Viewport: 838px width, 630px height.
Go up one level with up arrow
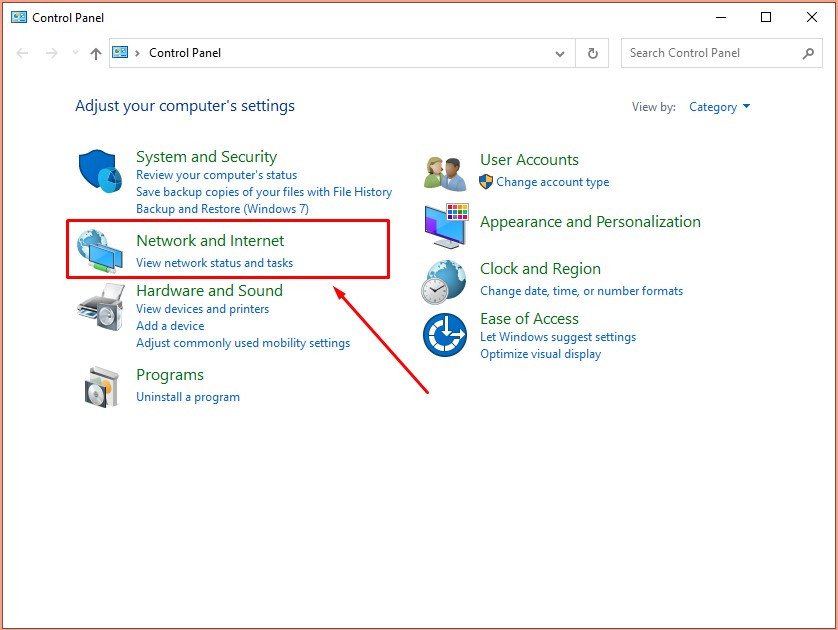(95, 54)
